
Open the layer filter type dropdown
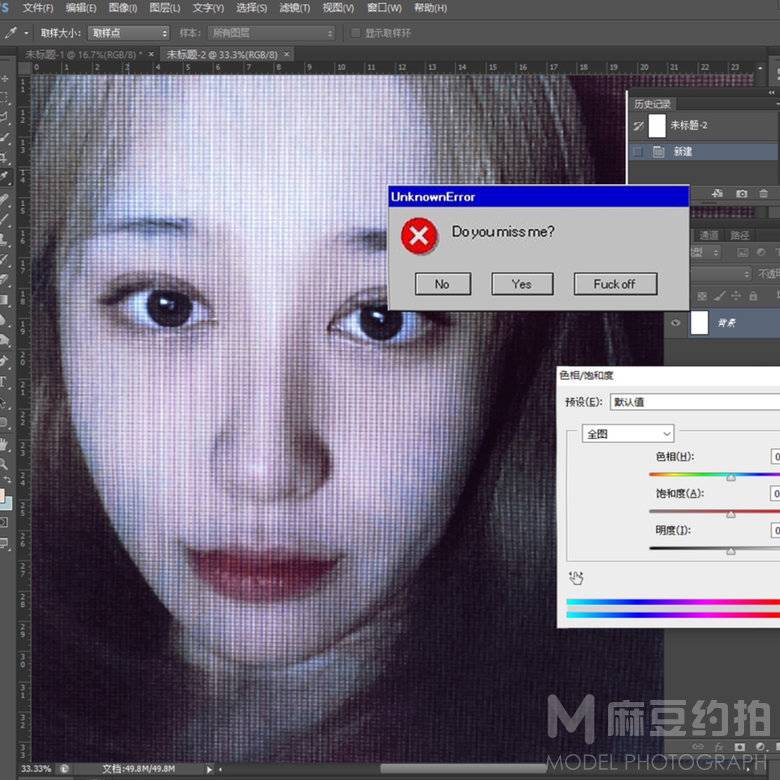(705, 253)
